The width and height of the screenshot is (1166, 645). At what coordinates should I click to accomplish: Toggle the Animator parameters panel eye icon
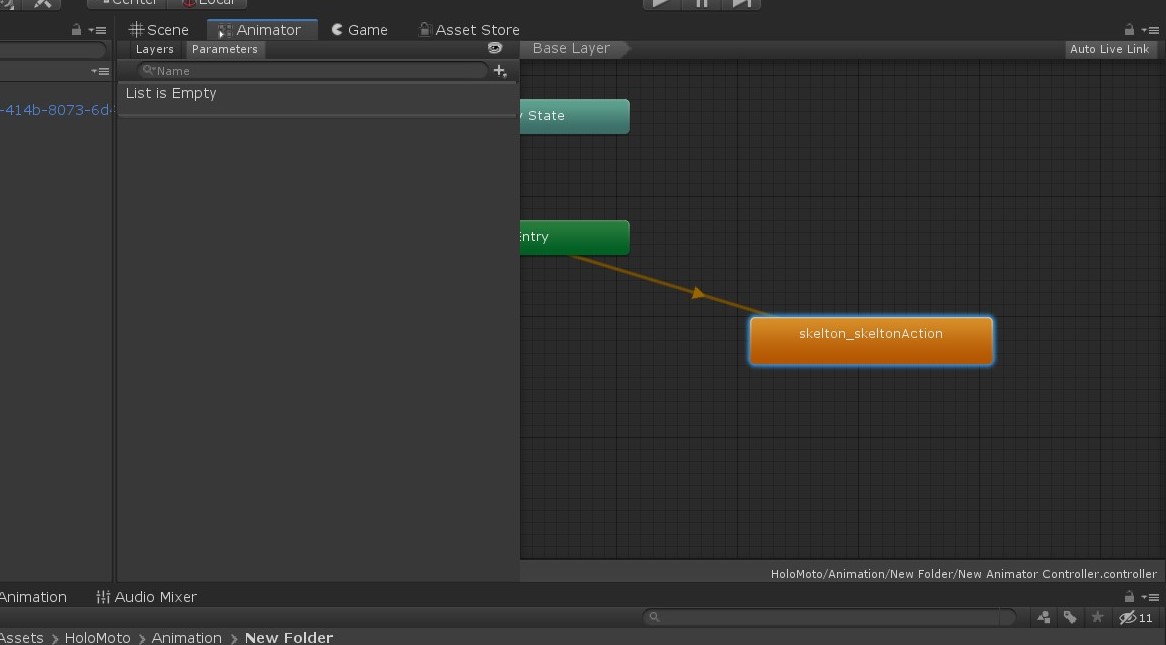(495, 48)
